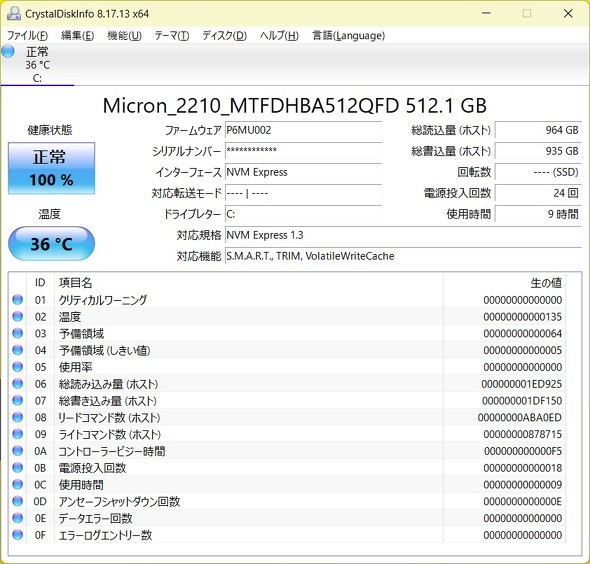
Task: Click the total host writes value 935 GB
Action: [x=538, y=151]
